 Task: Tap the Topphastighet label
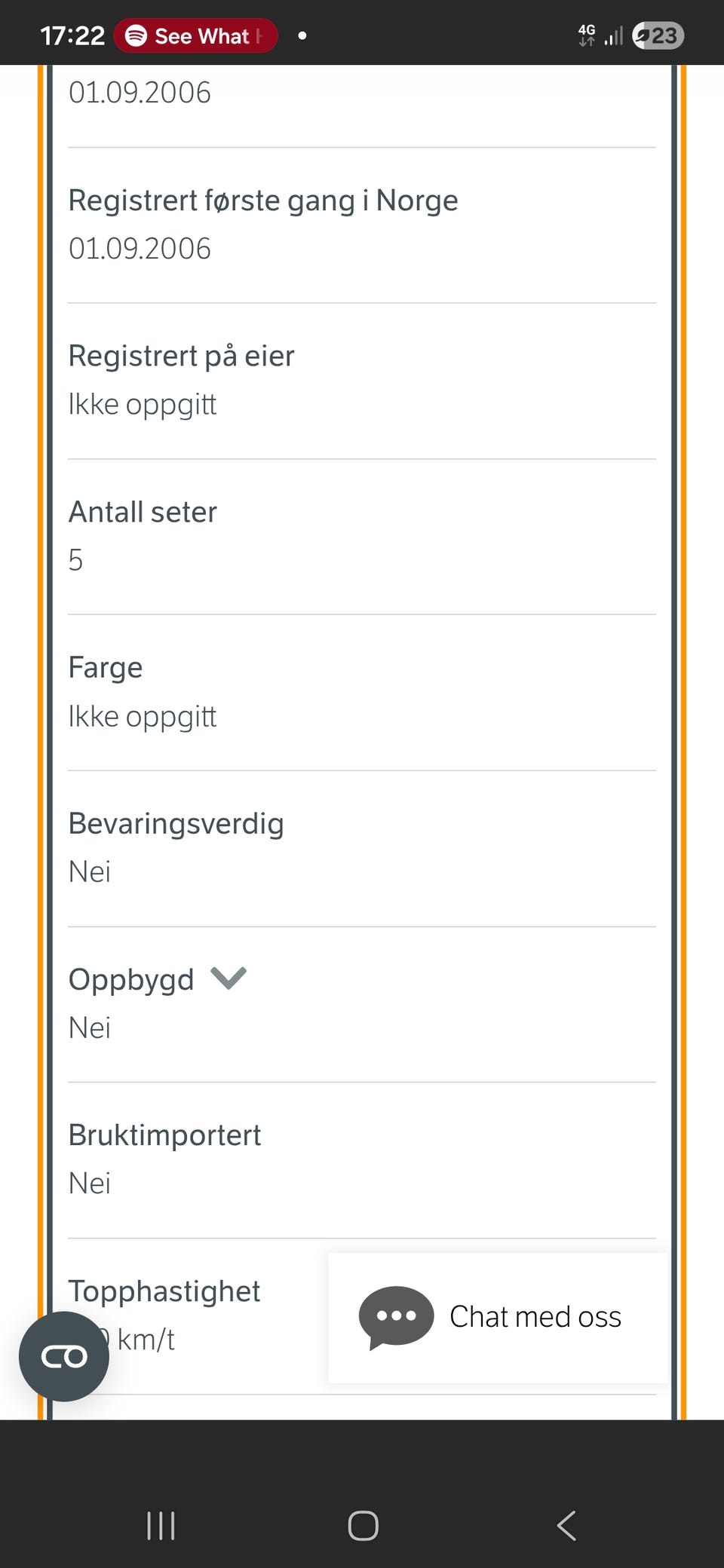pyautogui.click(x=164, y=1291)
